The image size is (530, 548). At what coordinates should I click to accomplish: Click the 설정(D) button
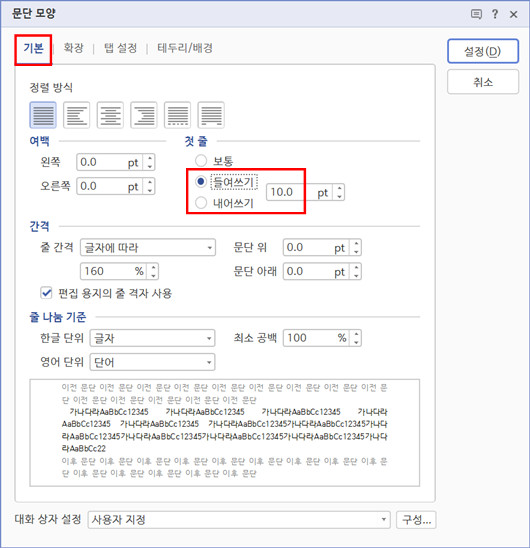point(483,51)
